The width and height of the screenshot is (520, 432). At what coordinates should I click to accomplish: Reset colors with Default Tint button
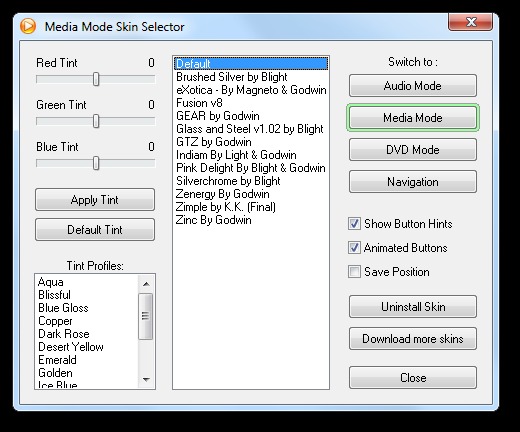pyautogui.click(x=95, y=230)
